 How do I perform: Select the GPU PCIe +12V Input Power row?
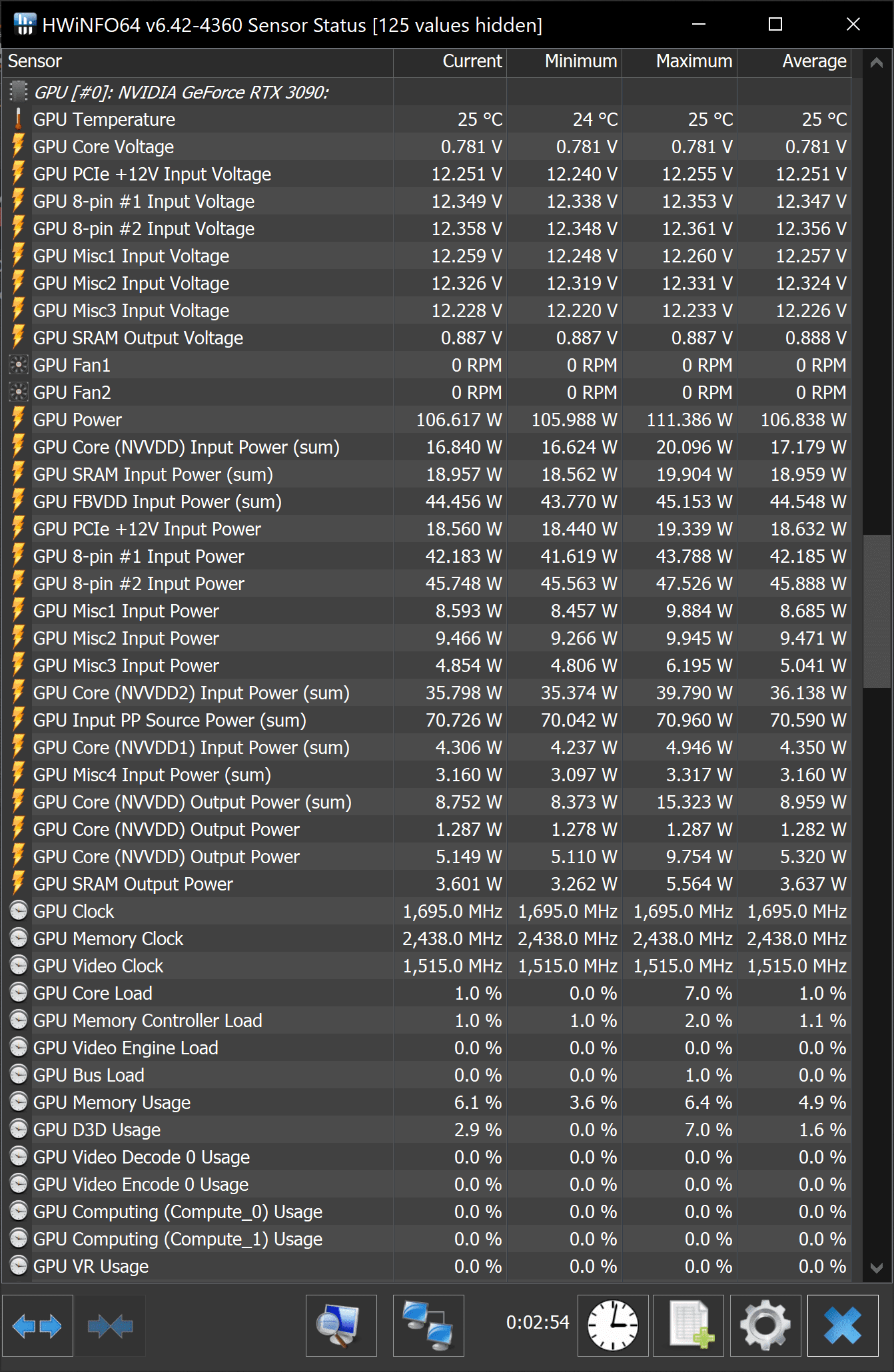click(426, 529)
